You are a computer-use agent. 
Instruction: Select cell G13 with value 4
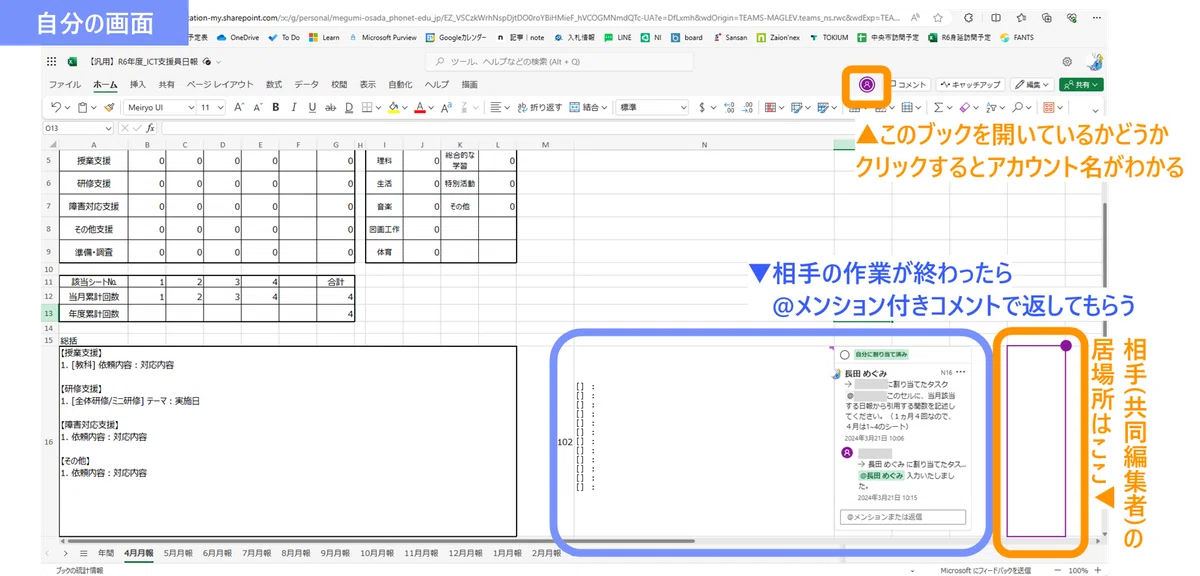pyautogui.click(x=336, y=315)
